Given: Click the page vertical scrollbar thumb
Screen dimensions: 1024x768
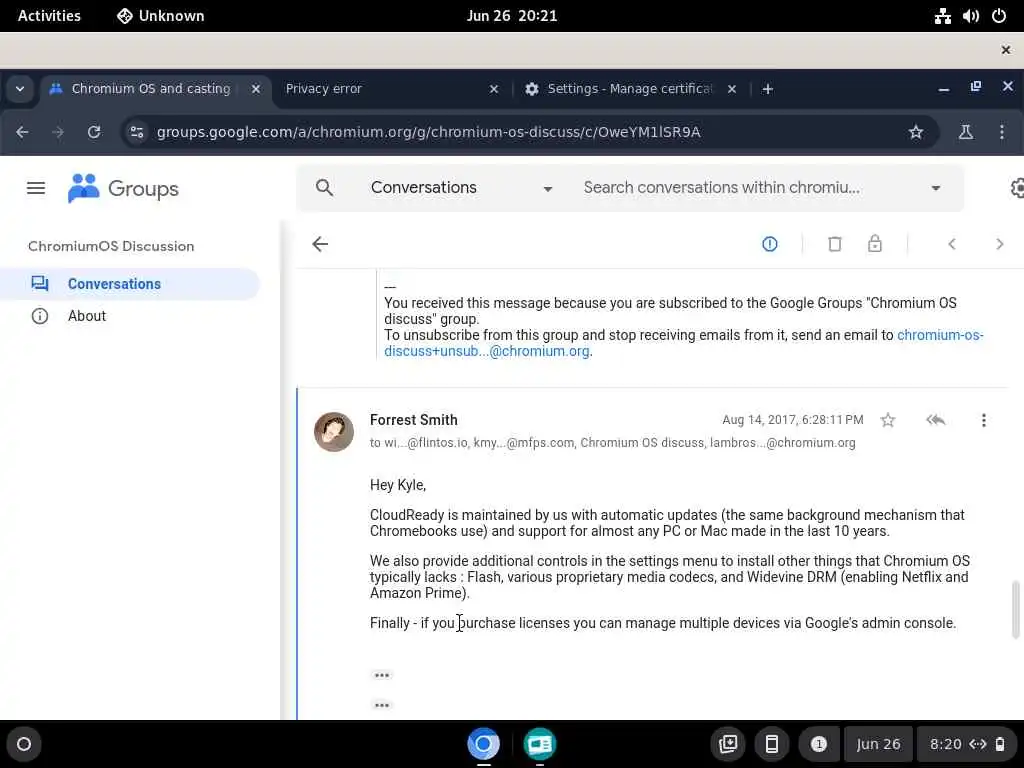Looking at the screenshot, I should (1016, 609).
